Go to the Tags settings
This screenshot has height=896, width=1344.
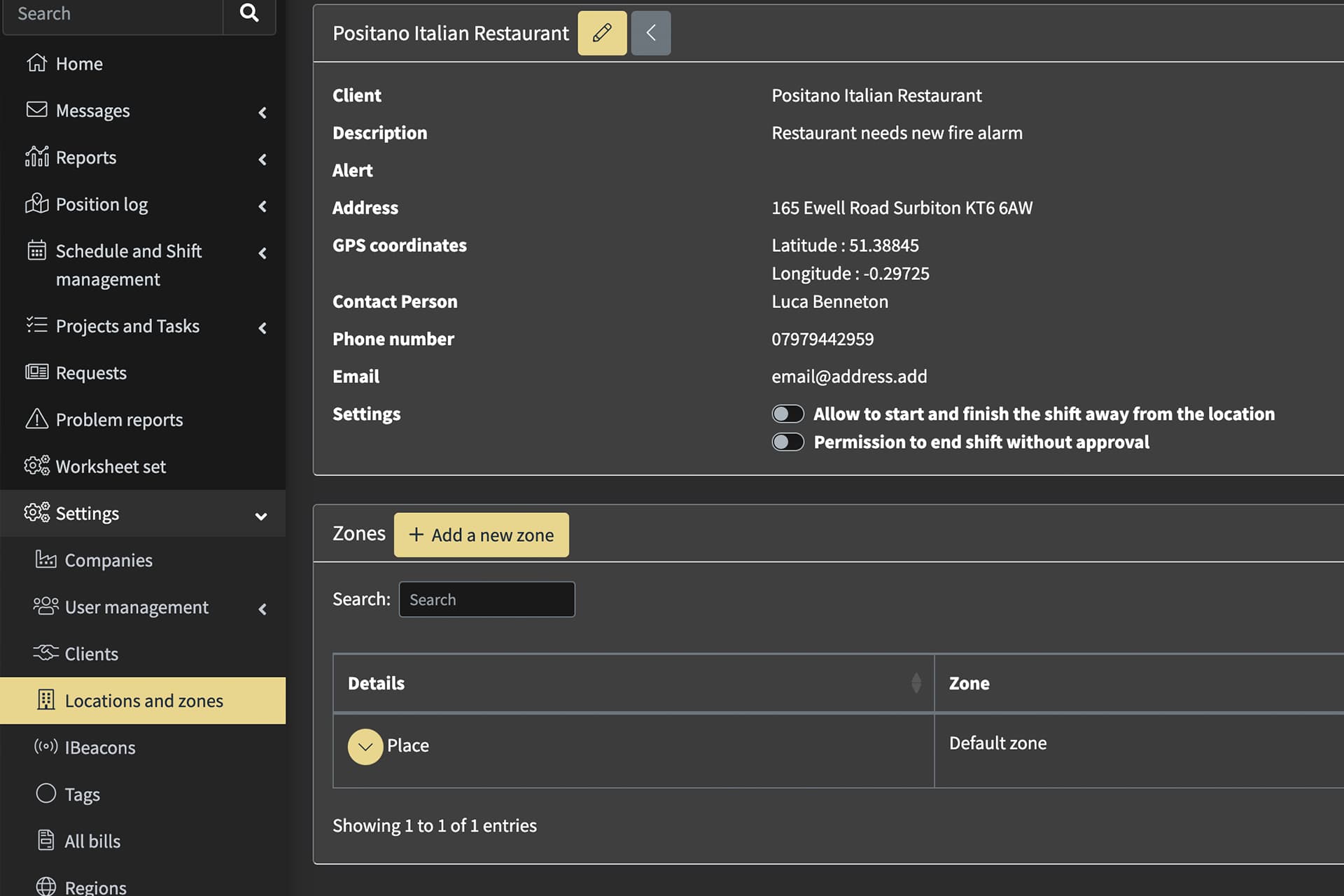pyautogui.click(x=82, y=794)
